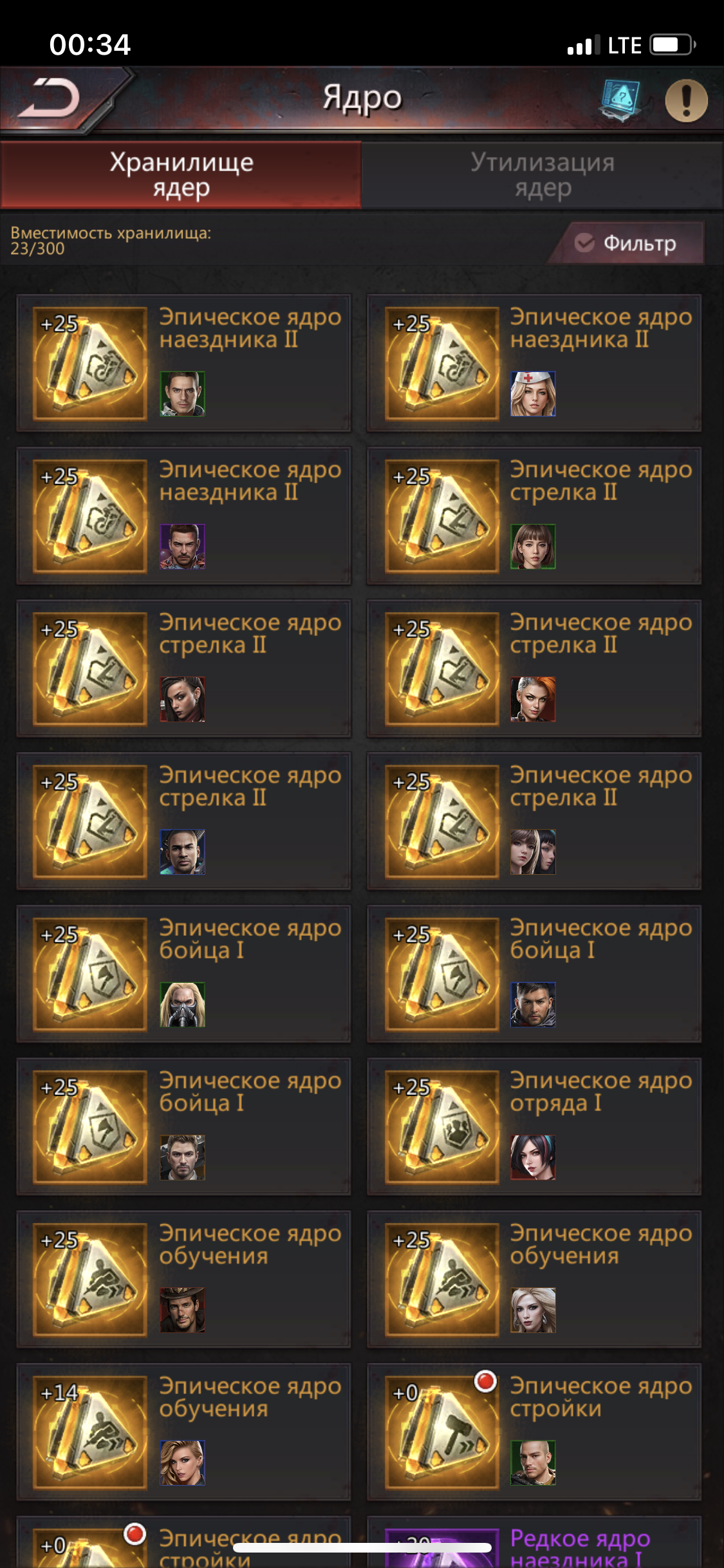Image resolution: width=724 pixels, height=1568 pixels.
Task: Tap first Эпическое ядро наездника II core icon
Action: pos(90,364)
